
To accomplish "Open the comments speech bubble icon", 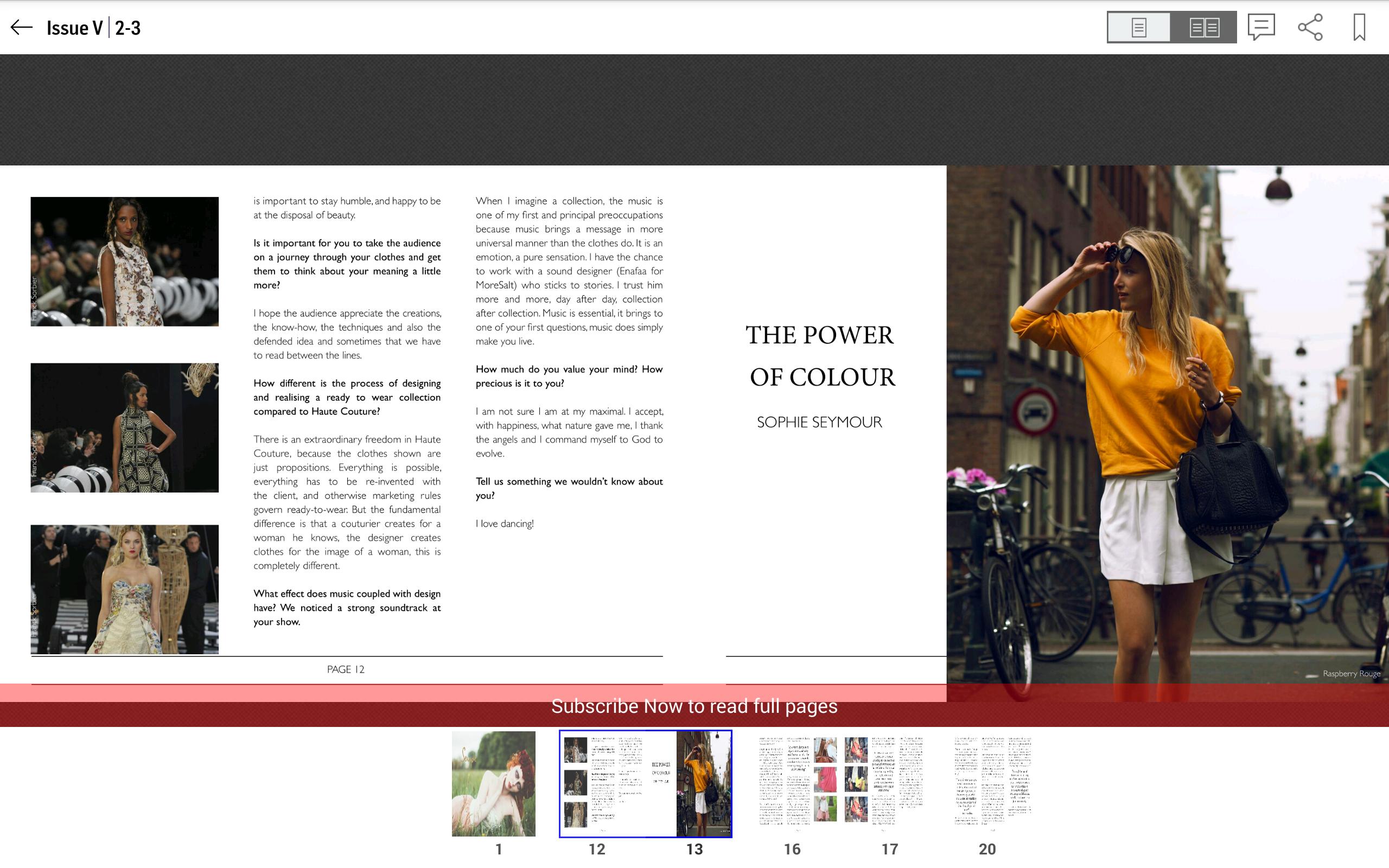I will tap(1261, 27).
